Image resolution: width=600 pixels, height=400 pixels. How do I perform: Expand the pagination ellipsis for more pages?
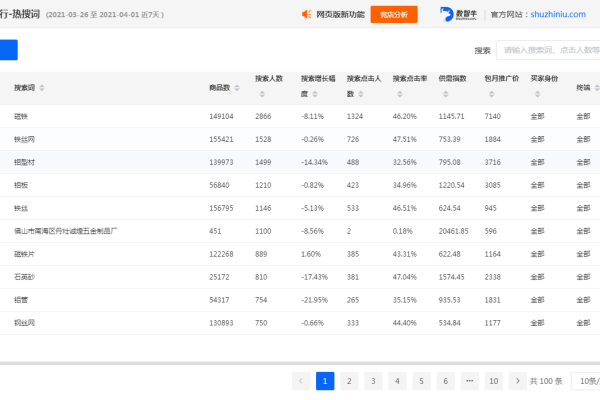point(469,381)
